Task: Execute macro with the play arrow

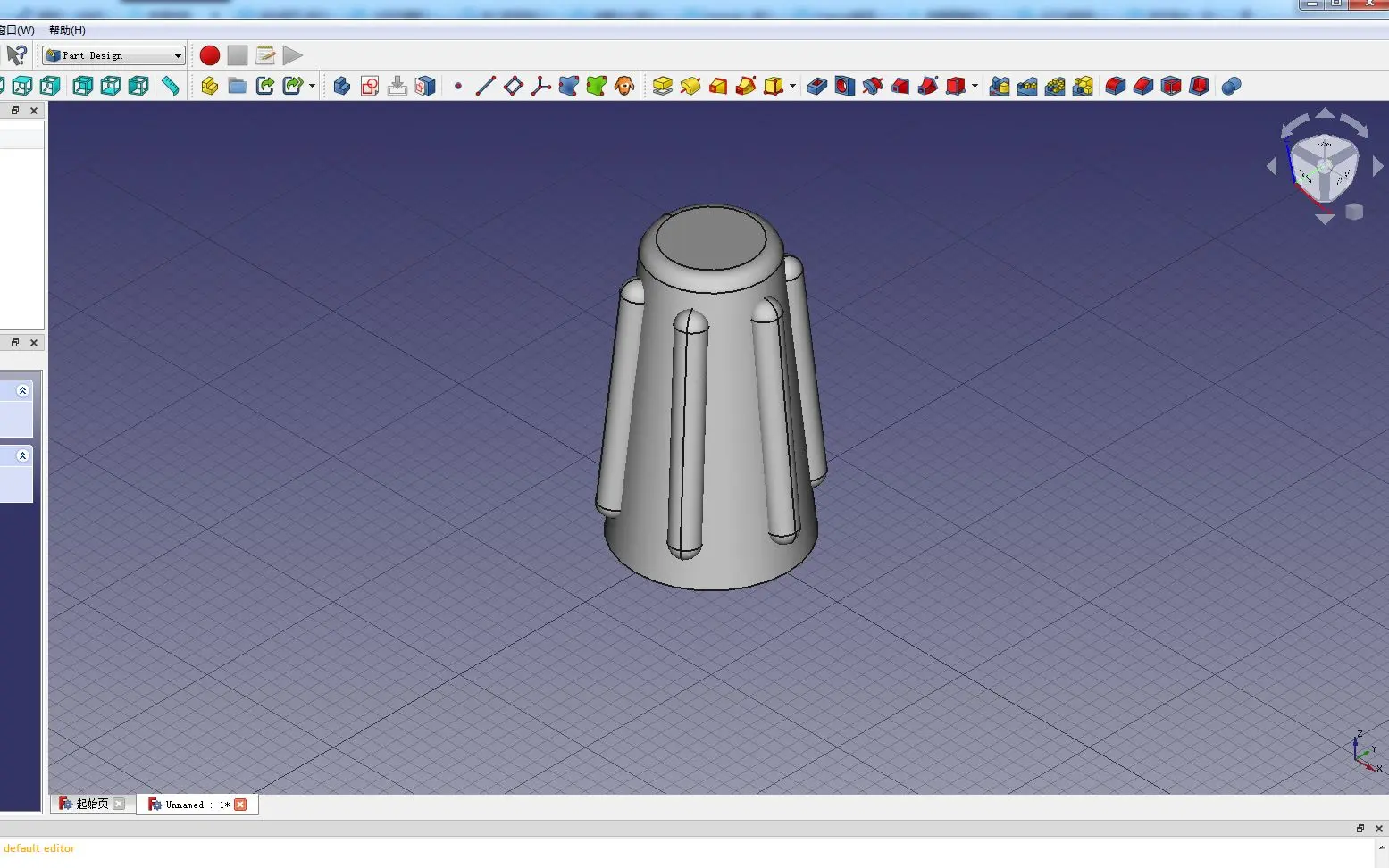Action: pyautogui.click(x=293, y=55)
